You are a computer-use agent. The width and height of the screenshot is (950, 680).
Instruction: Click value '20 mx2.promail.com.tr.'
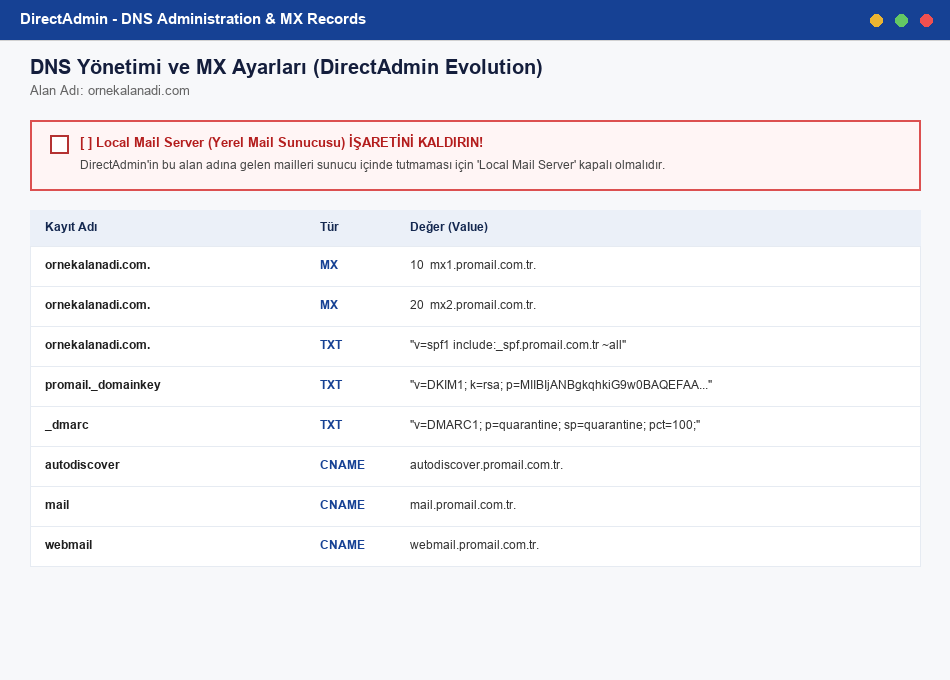[x=473, y=305]
